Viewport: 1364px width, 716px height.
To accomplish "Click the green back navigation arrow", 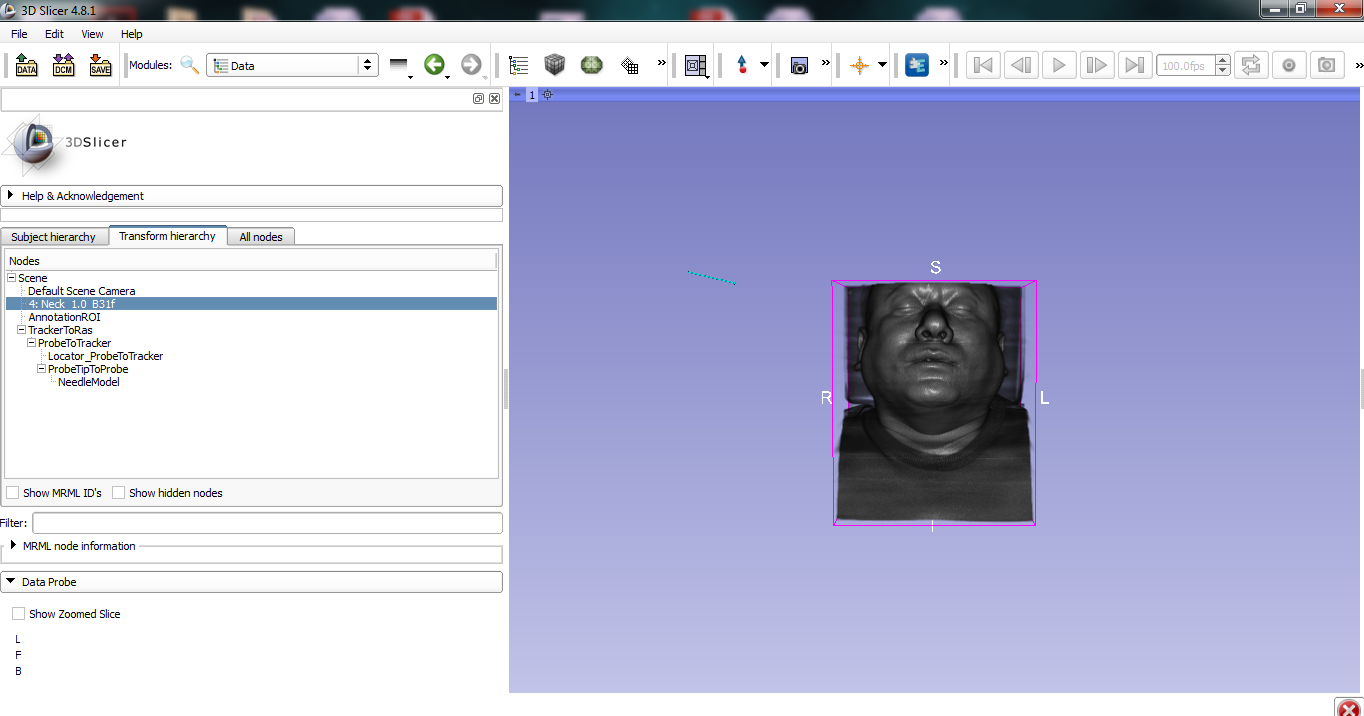I will pos(435,64).
